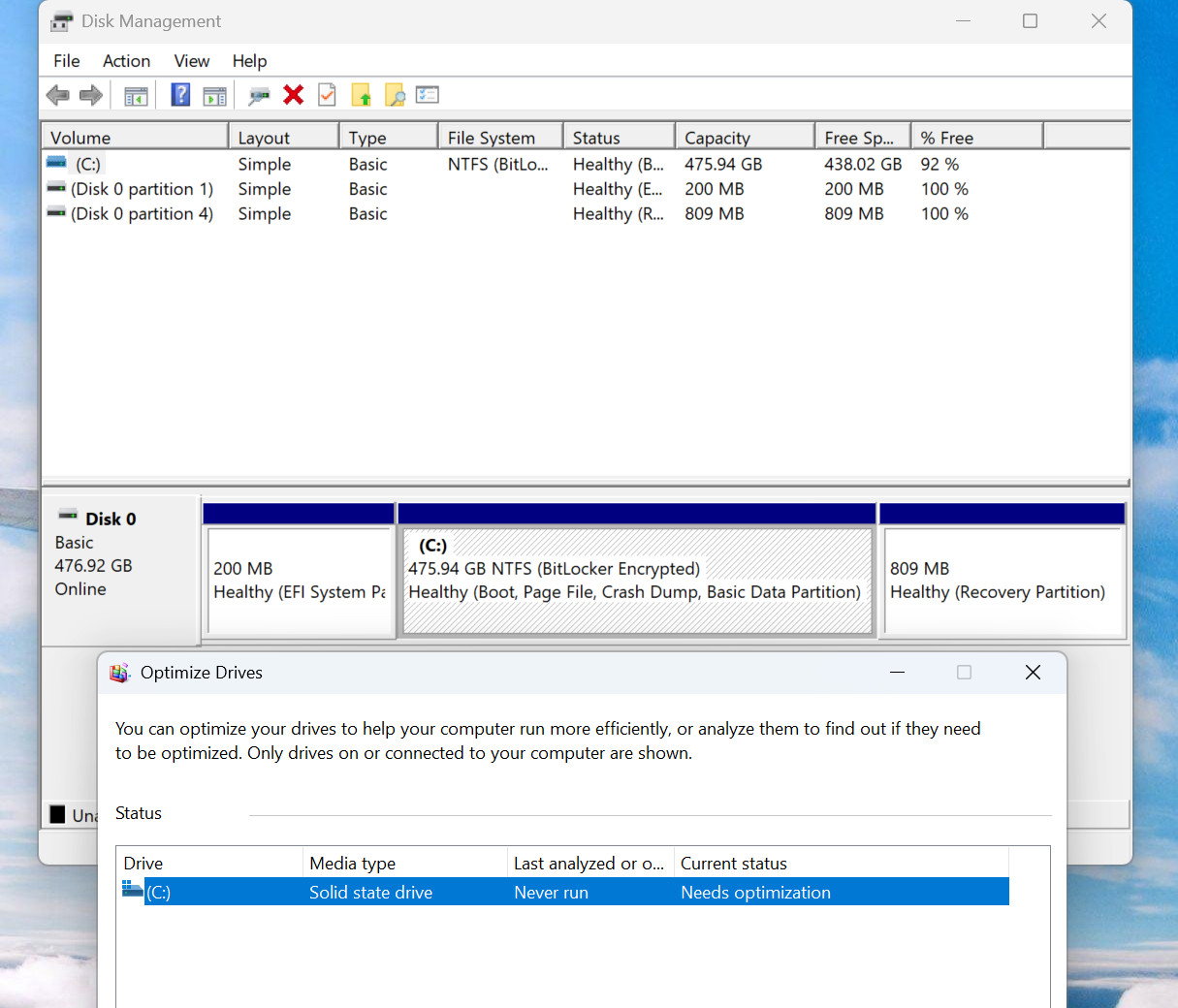Select the (C:) drive in Optimize Drives list
Image resolution: width=1178 pixels, height=1008 pixels.
tap(563, 892)
